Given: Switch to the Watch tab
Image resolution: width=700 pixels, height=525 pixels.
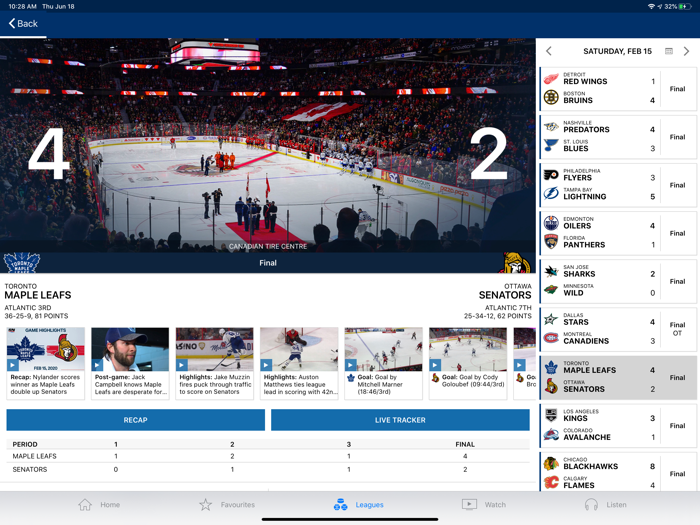Looking at the screenshot, I should (x=484, y=505).
